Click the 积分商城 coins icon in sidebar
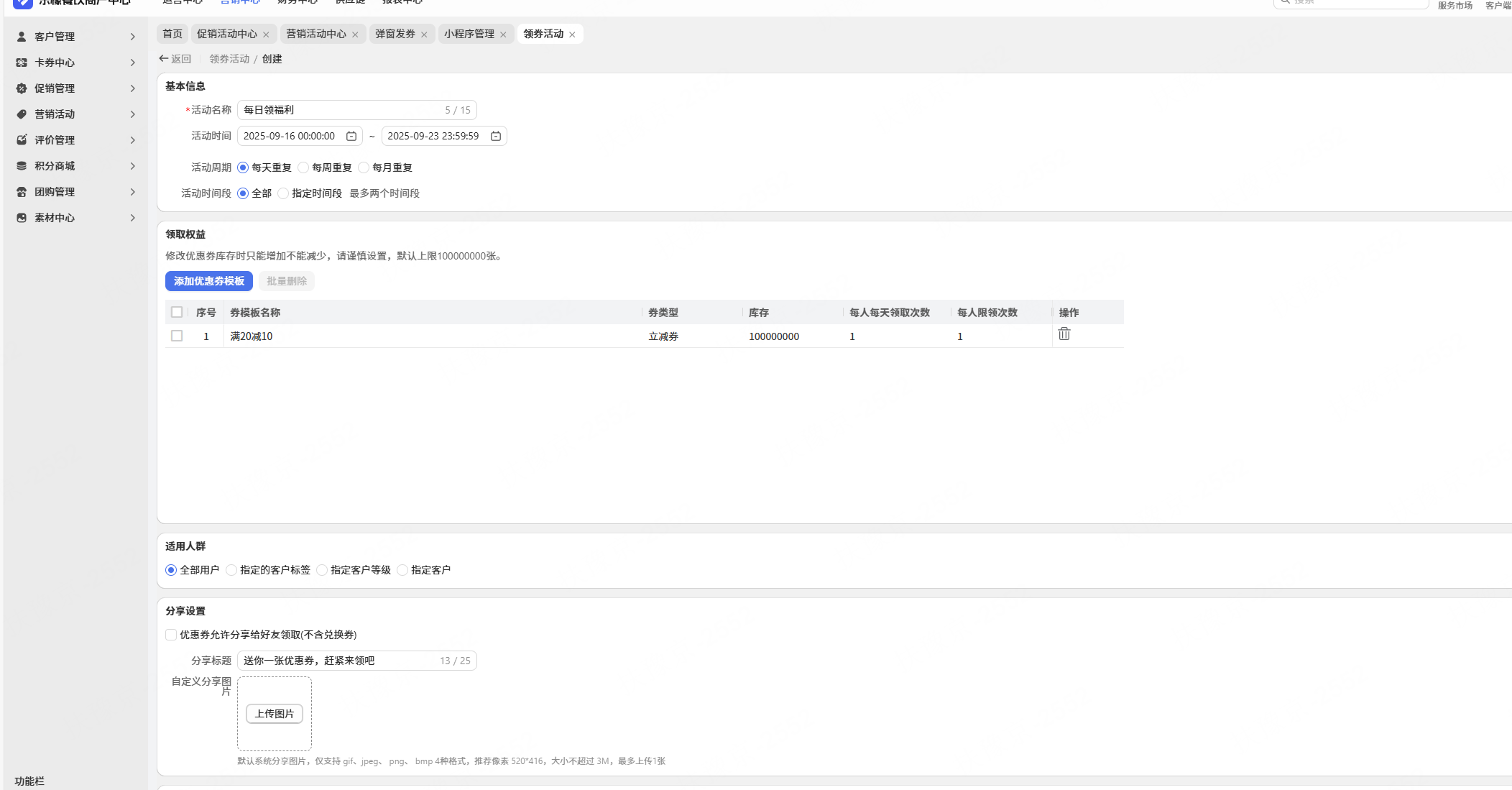1512x790 pixels. (x=22, y=166)
